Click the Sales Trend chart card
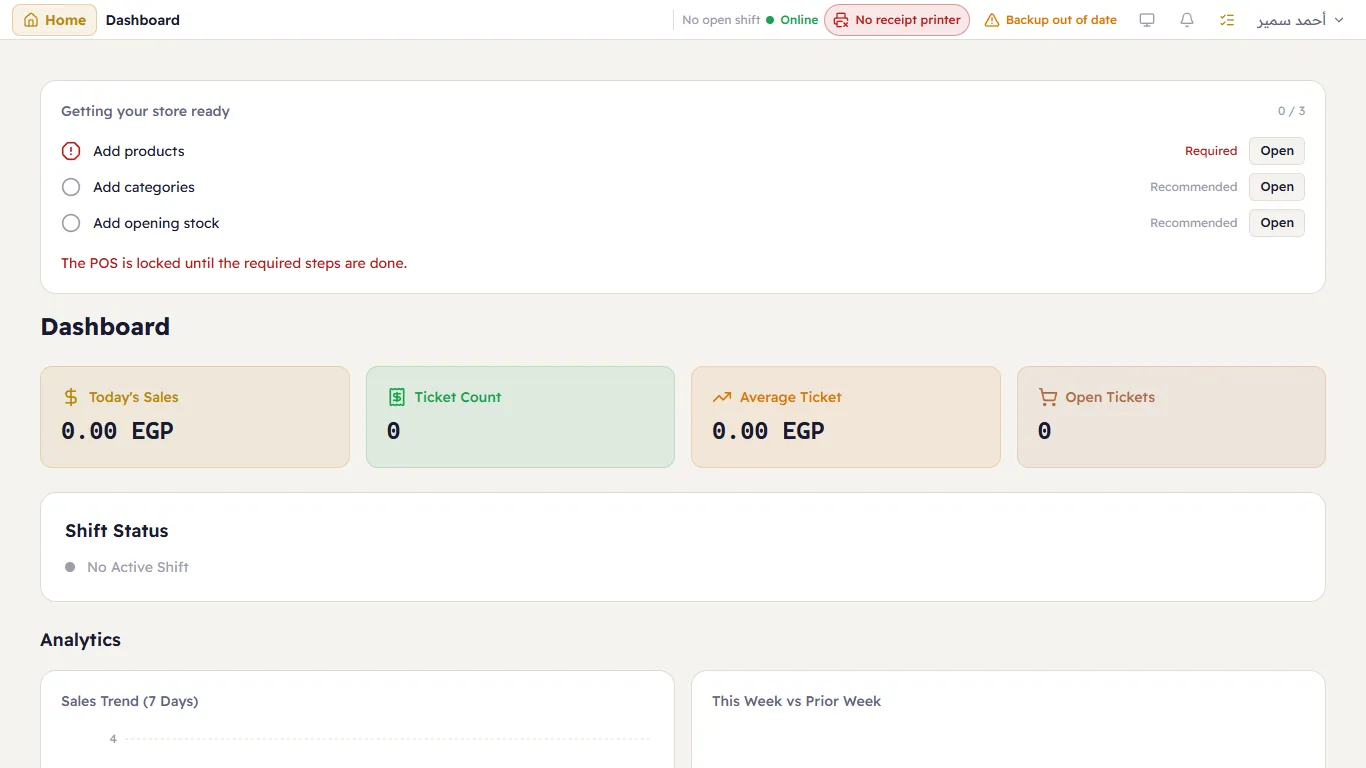Image resolution: width=1366 pixels, height=768 pixels. pos(357,719)
